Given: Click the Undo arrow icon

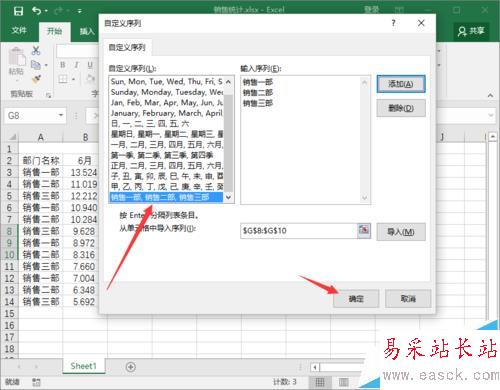Looking at the screenshot, I should point(37,11).
